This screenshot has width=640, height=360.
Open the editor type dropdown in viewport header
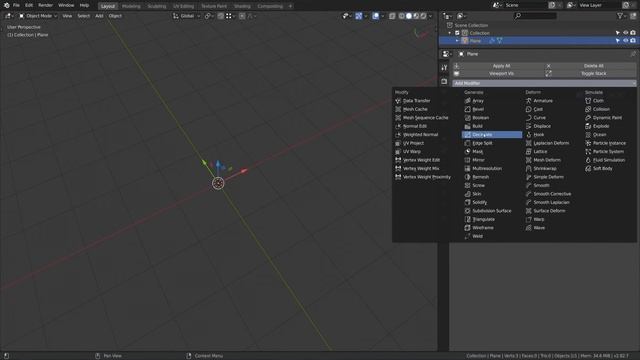(9, 16)
